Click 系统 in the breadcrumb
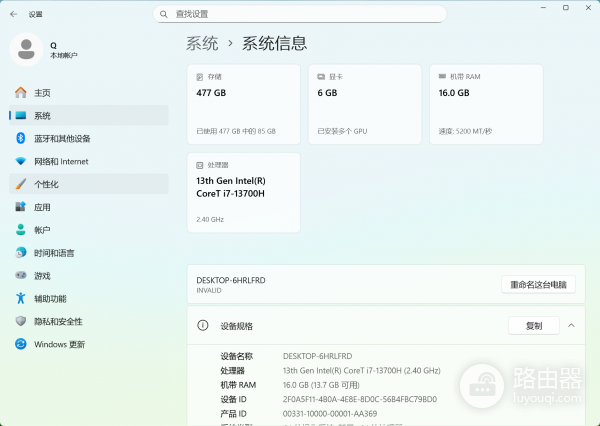600x426 pixels. click(202, 43)
